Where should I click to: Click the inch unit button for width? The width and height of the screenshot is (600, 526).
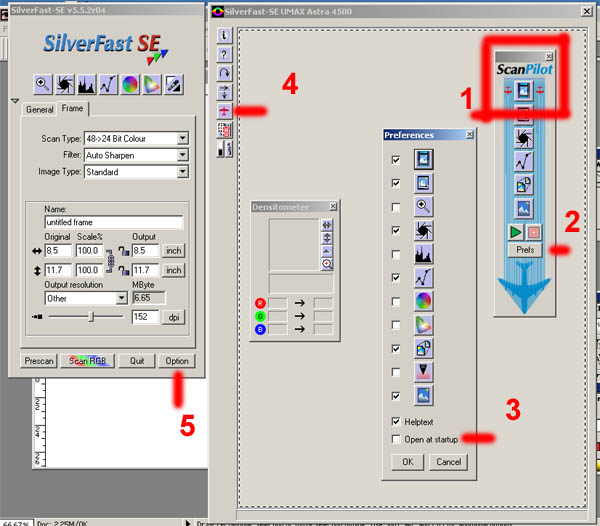(173, 251)
